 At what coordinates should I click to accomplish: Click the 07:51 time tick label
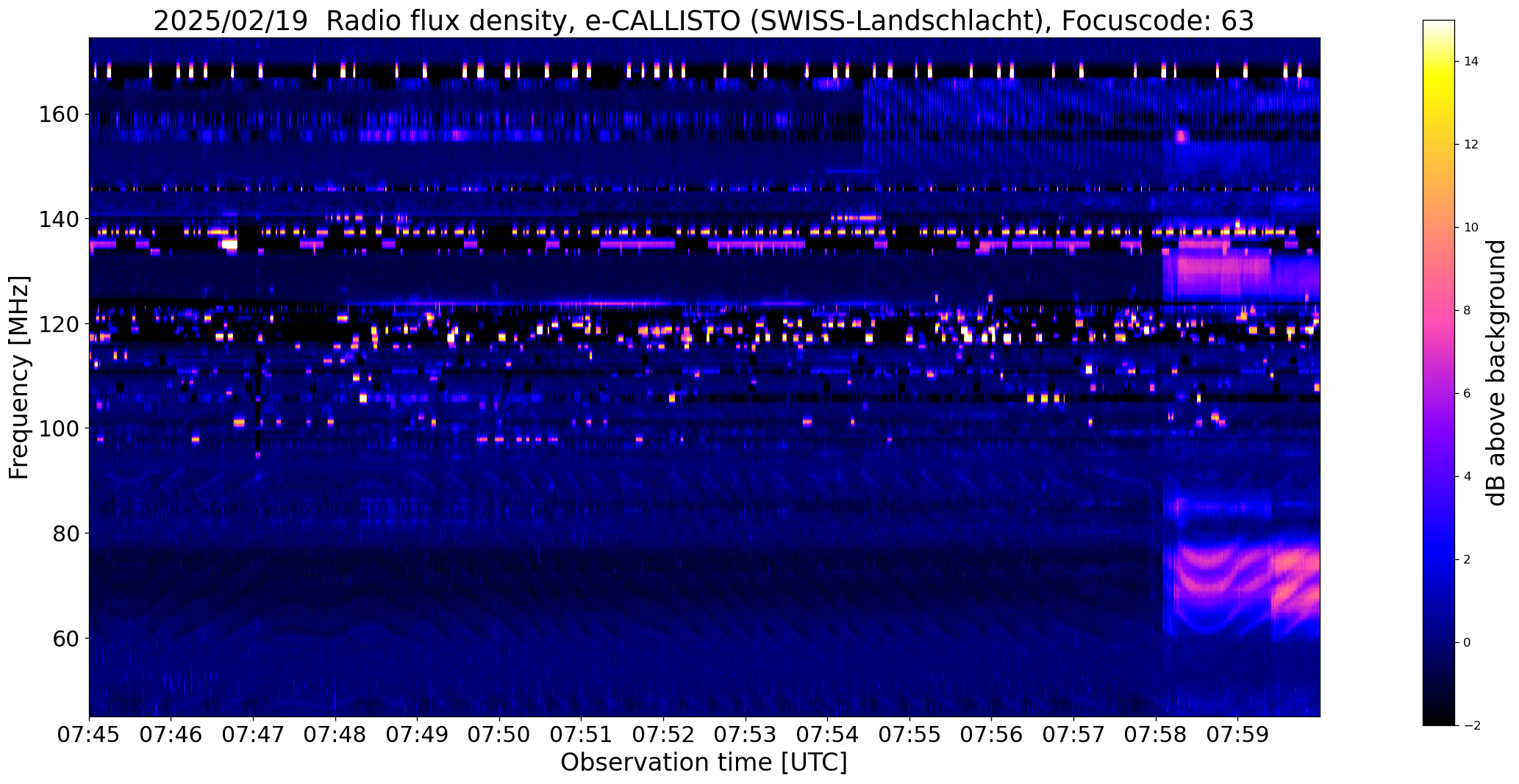582,735
